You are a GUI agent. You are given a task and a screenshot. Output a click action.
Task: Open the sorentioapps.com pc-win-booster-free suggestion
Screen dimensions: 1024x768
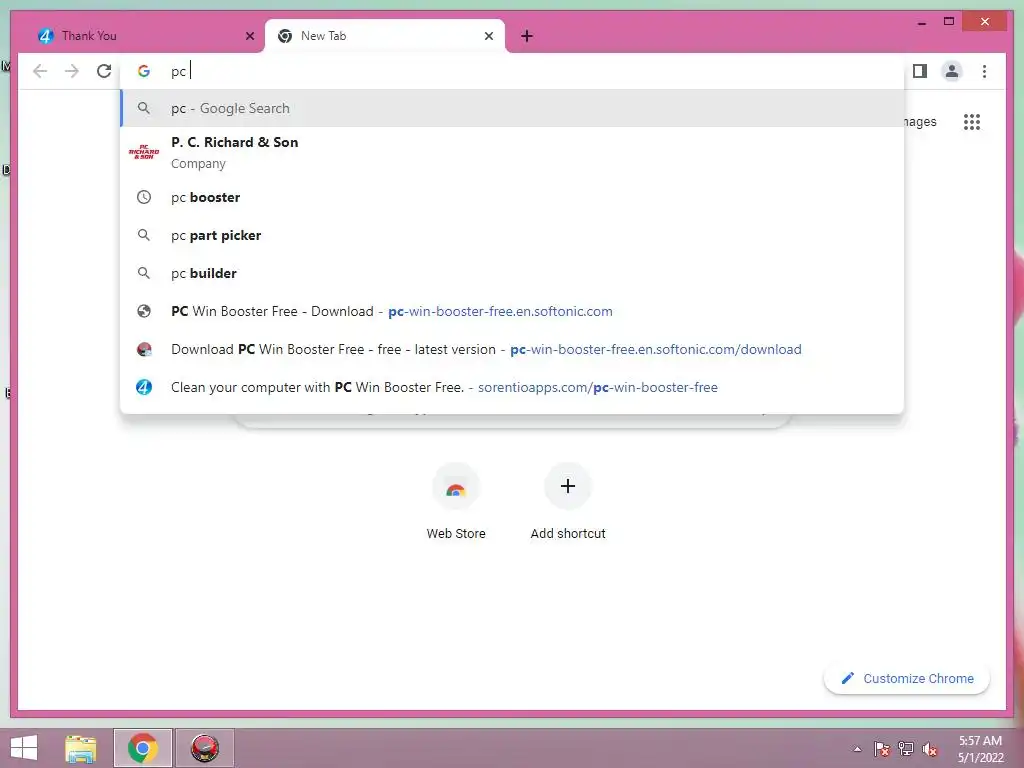pyautogui.click(x=512, y=387)
